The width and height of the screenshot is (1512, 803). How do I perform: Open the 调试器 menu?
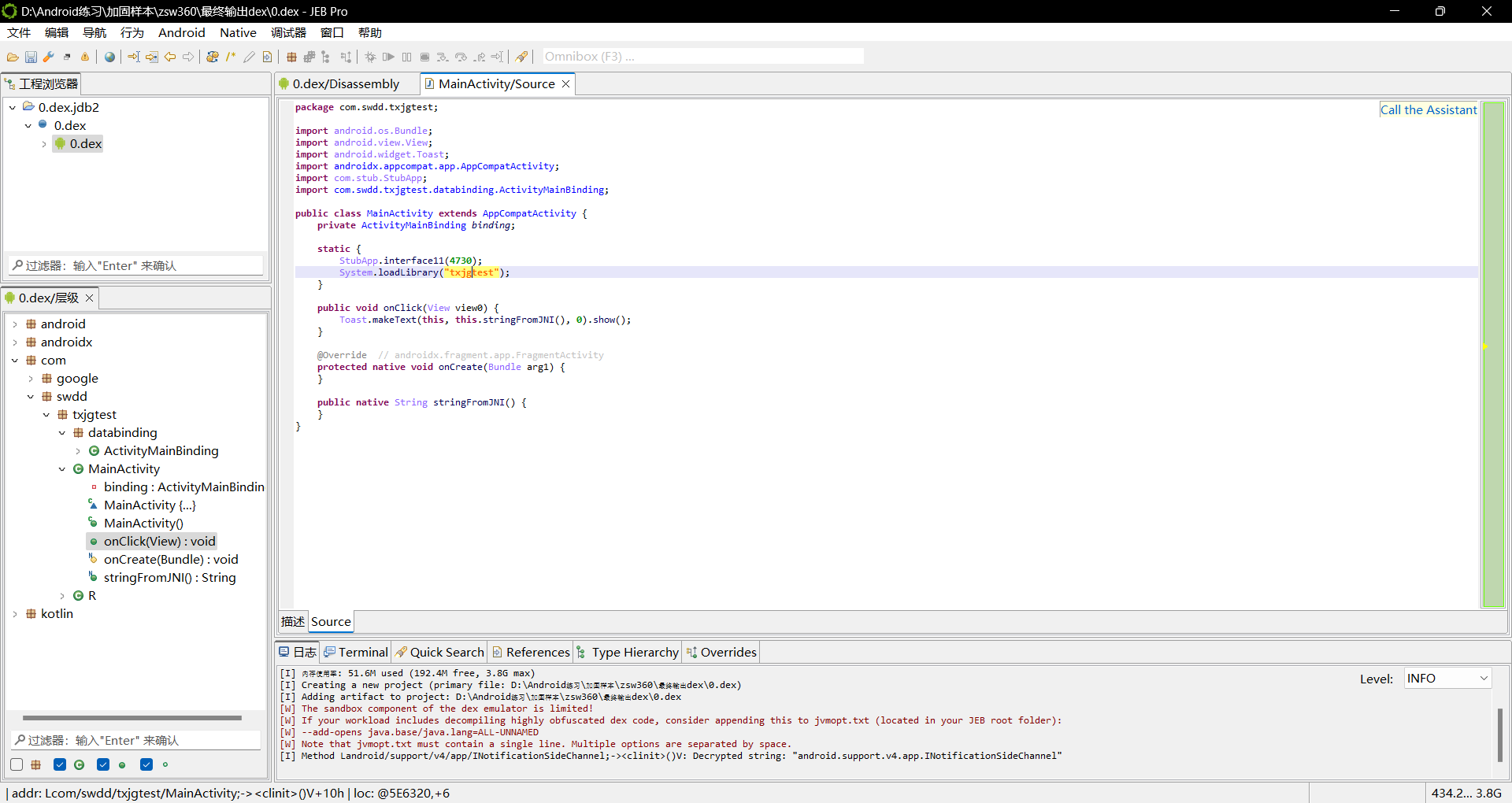pyautogui.click(x=288, y=32)
